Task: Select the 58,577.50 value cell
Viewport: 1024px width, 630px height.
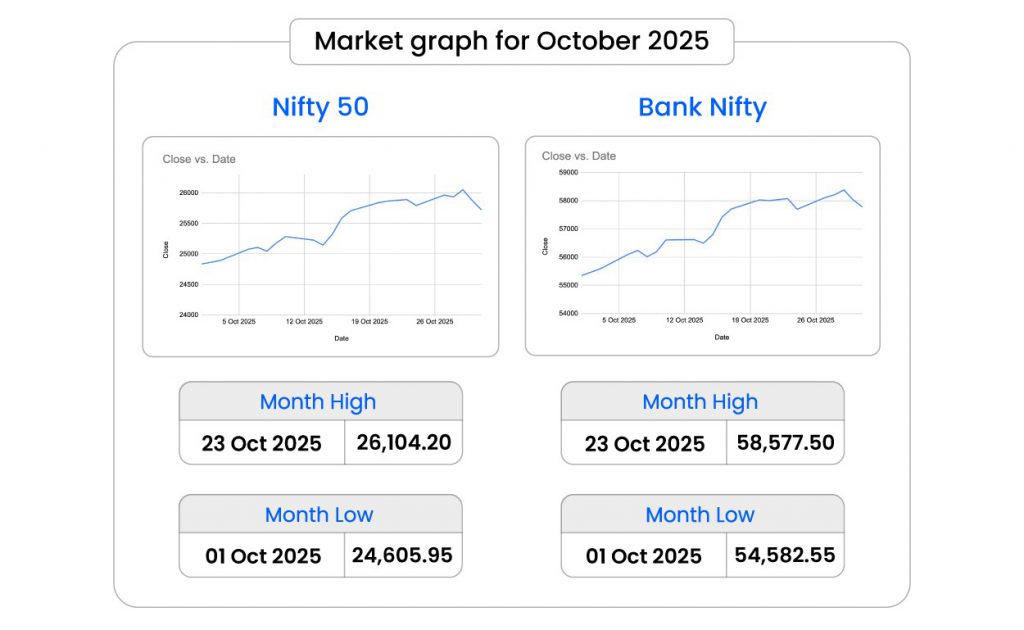Action: [x=785, y=442]
